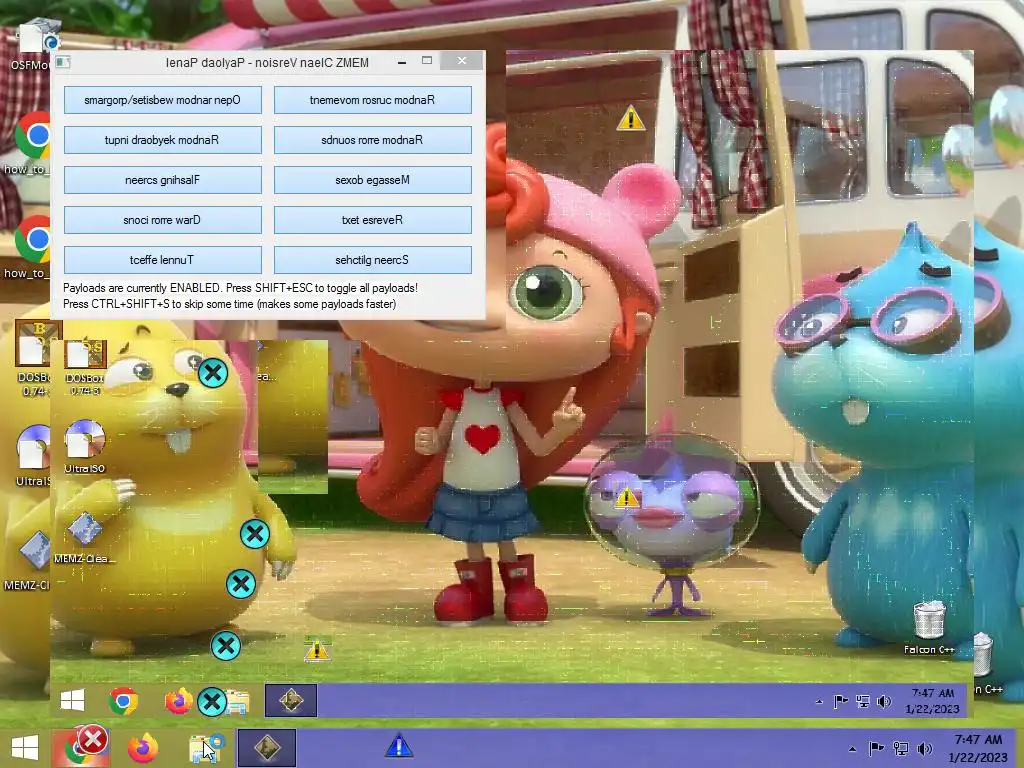Toggle the "sdnuos rorre modnaR" payload
This screenshot has width=1024, height=768.
pos(372,140)
